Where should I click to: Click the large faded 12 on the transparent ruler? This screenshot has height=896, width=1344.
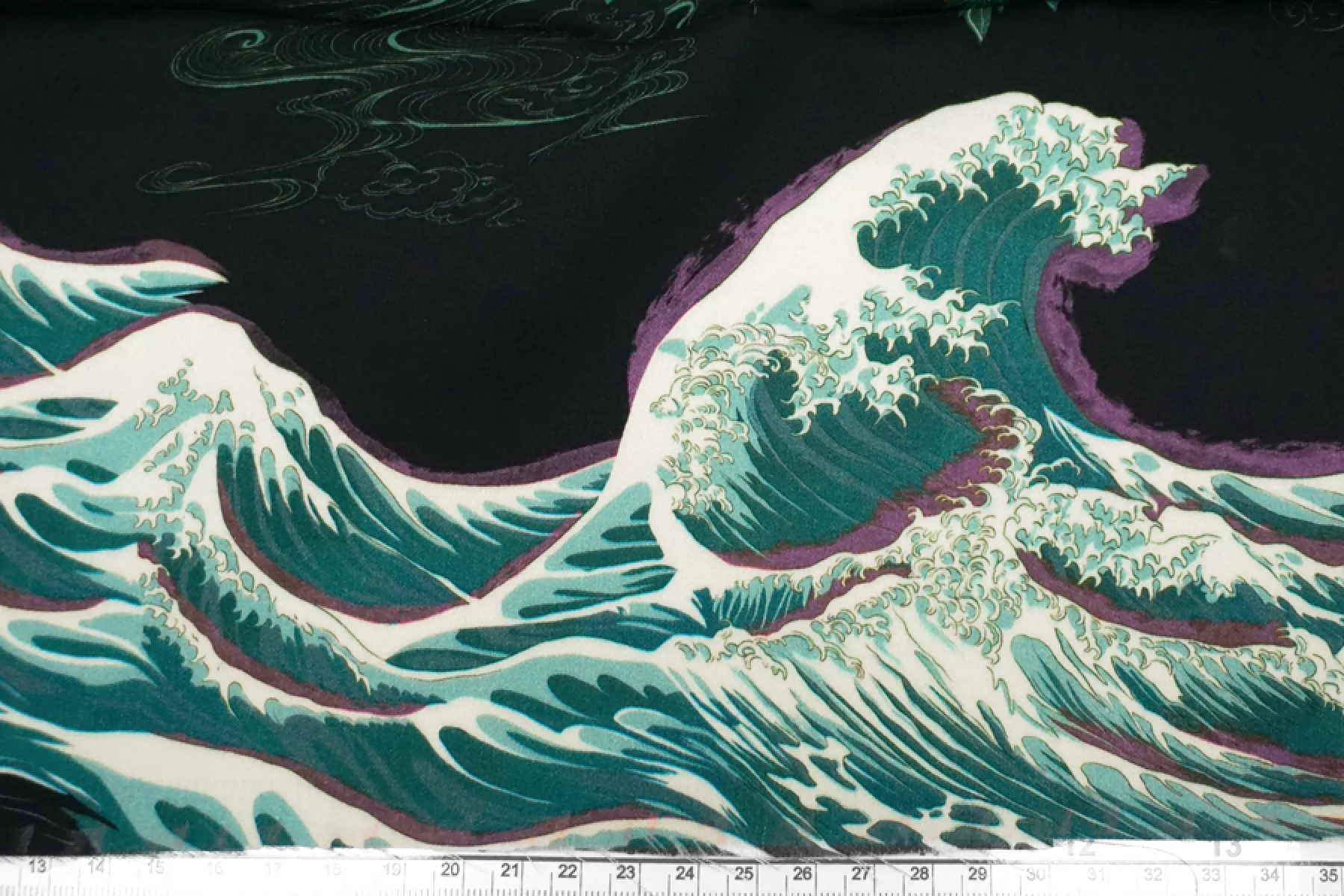1082,847
